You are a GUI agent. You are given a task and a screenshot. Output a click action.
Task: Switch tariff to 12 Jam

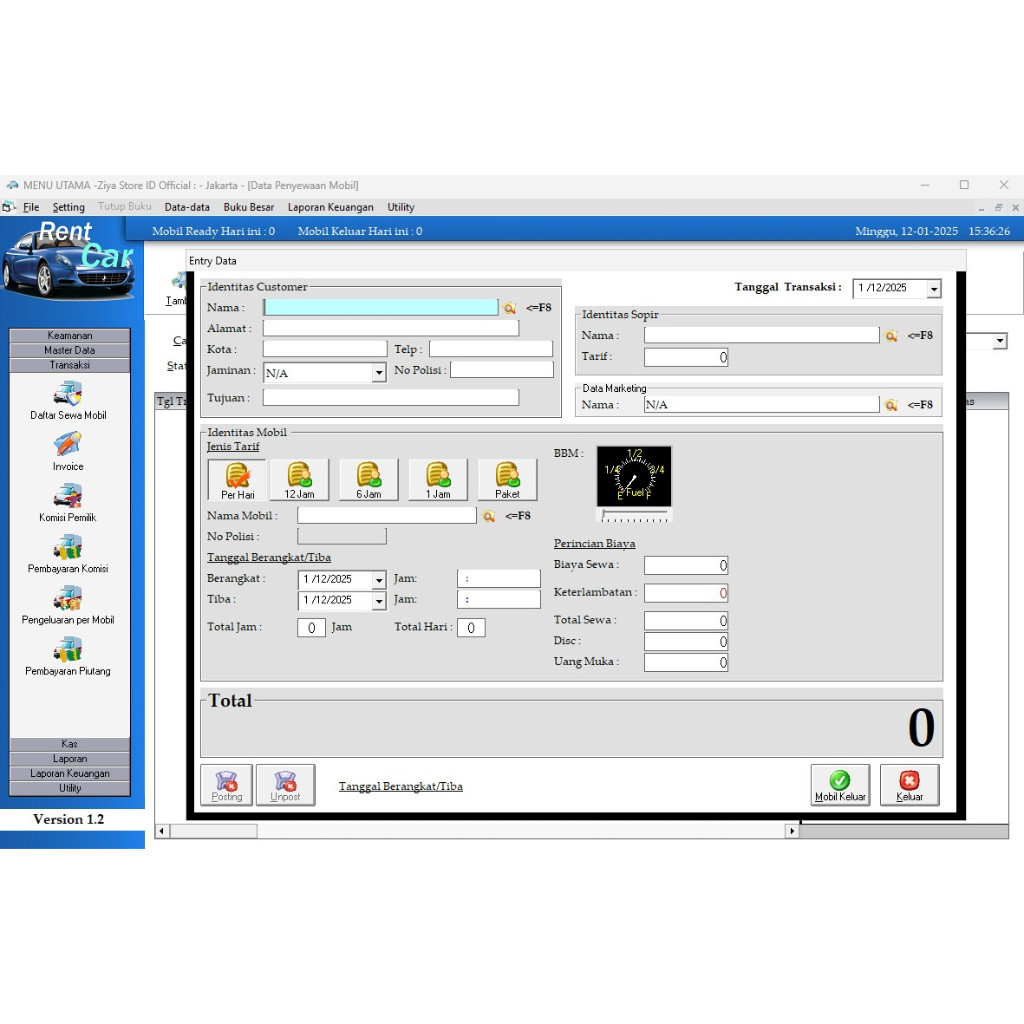coord(299,479)
